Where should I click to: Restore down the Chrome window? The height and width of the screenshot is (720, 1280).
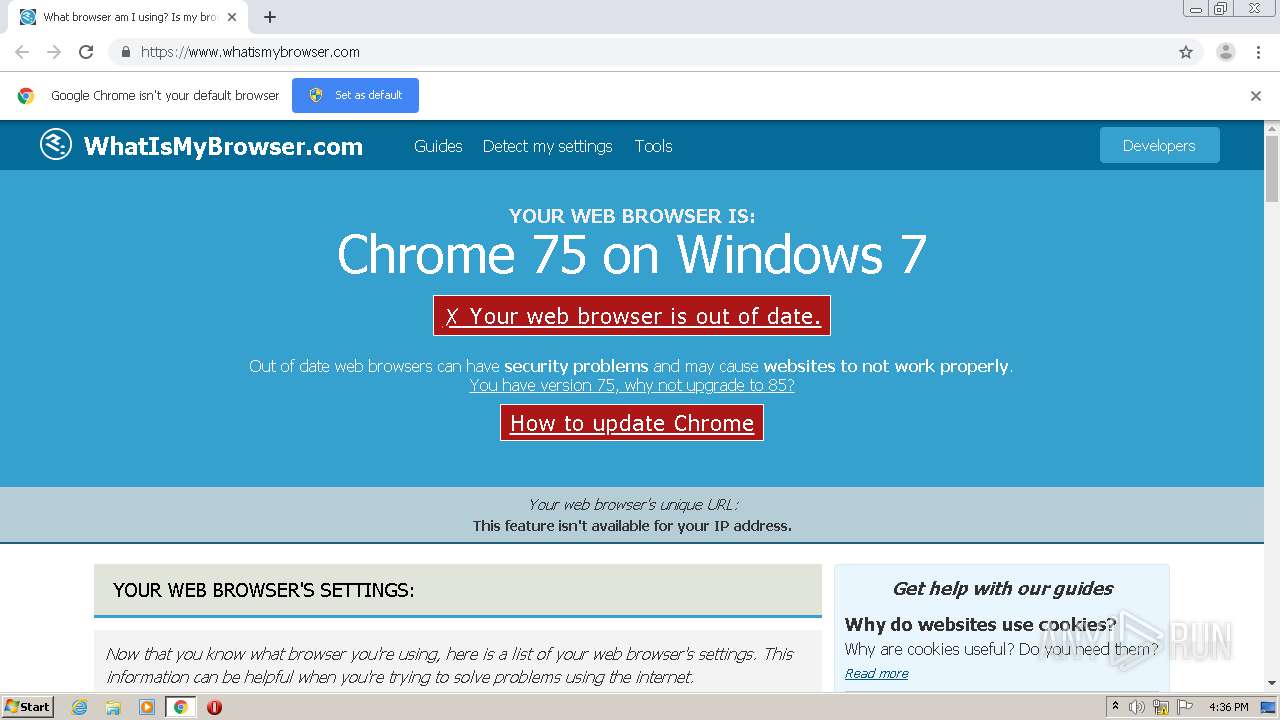pos(1220,8)
